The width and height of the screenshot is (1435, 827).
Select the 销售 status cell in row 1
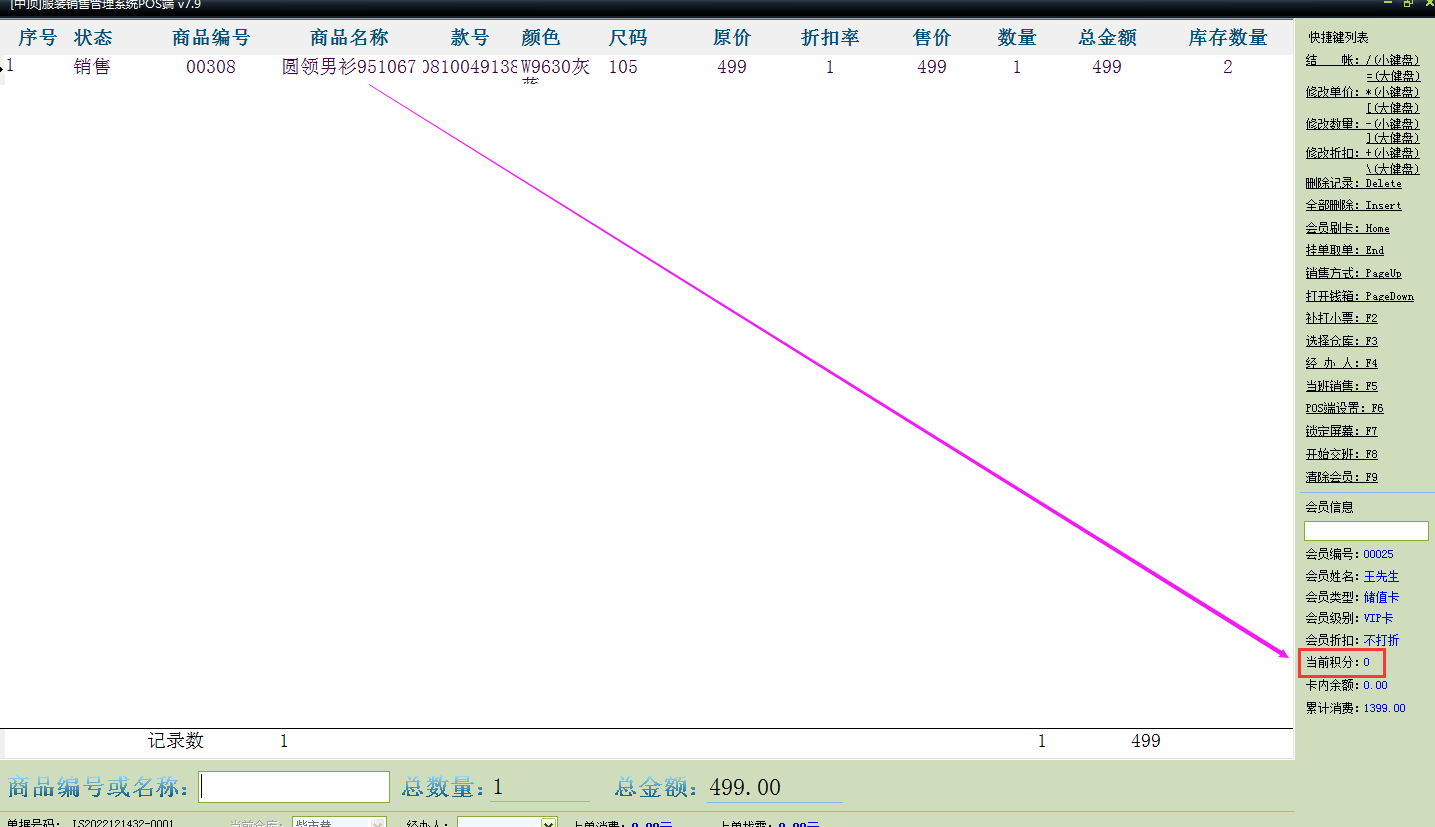click(x=93, y=67)
